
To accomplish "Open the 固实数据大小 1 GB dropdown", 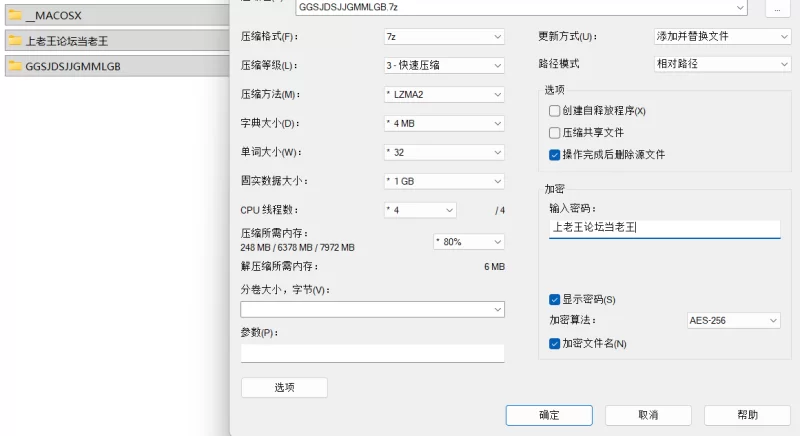I will pyautogui.click(x=444, y=181).
